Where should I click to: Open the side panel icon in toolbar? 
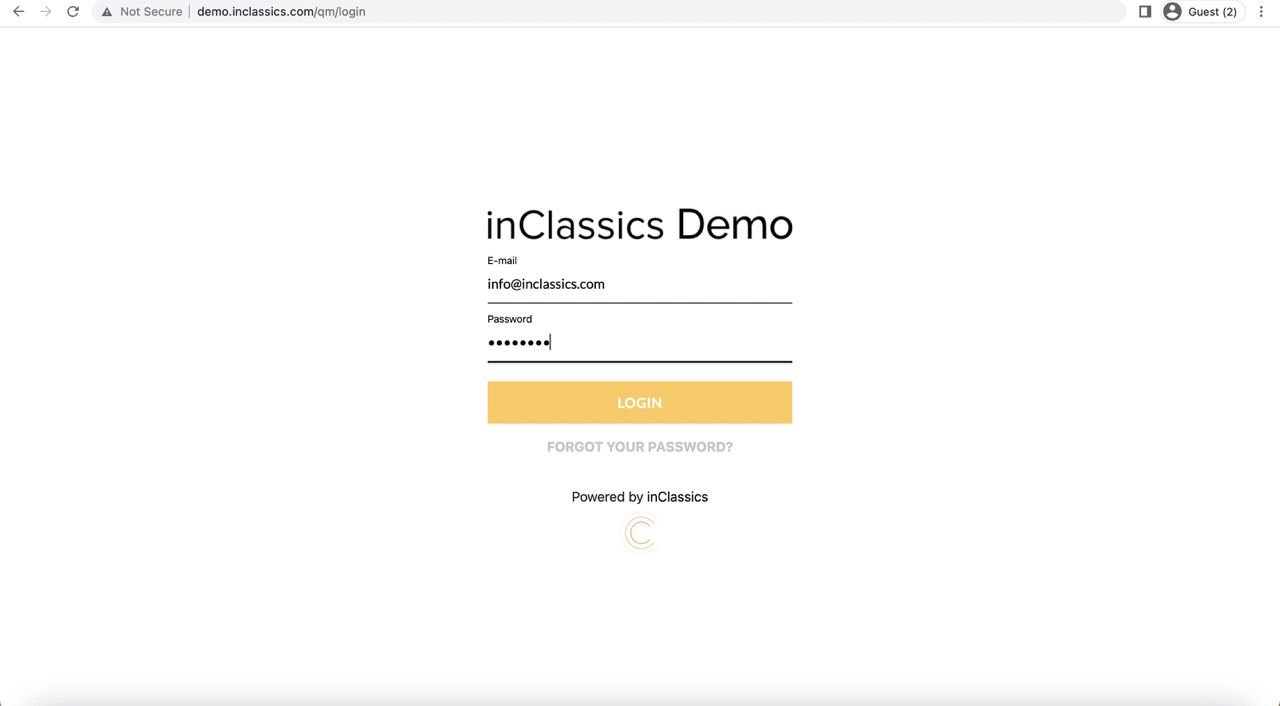tap(1145, 12)
